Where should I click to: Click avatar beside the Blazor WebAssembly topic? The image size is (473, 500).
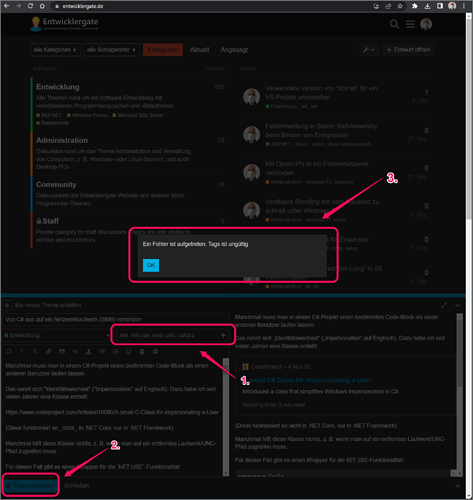[x=251, y=134]
